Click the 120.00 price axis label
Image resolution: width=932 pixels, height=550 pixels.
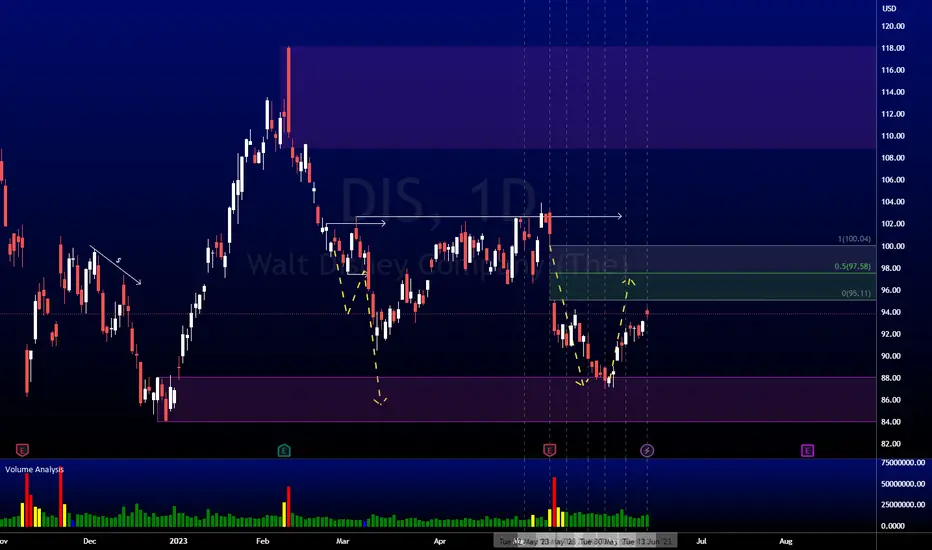click(893, 26)
